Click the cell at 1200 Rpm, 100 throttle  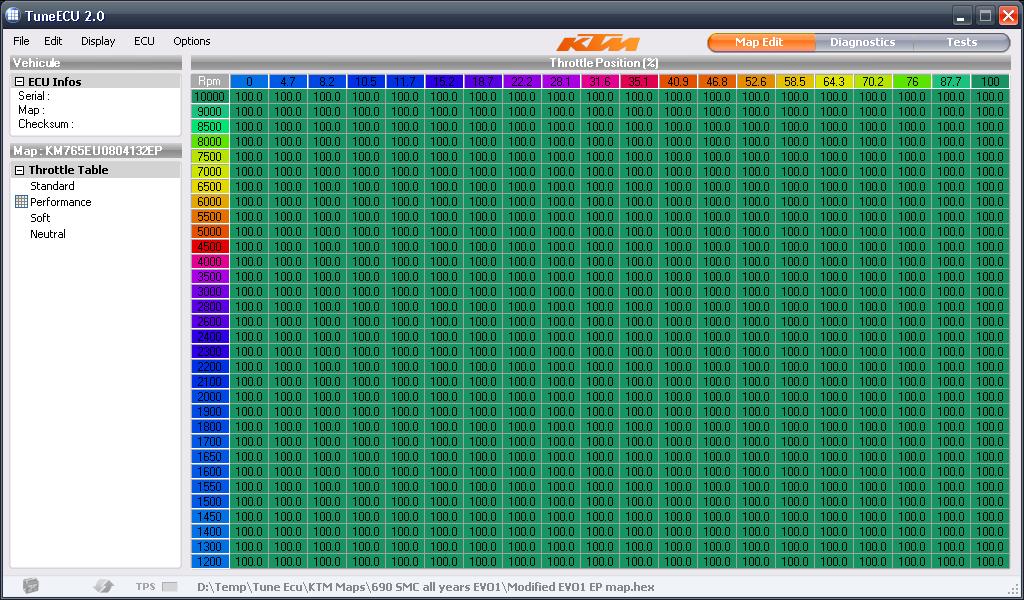(x=990, y=561)
